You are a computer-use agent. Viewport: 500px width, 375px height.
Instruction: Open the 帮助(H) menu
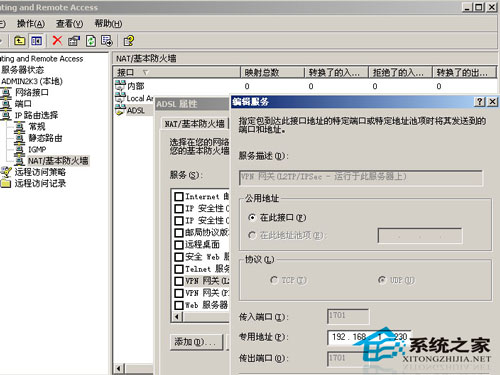coord(108,24)
